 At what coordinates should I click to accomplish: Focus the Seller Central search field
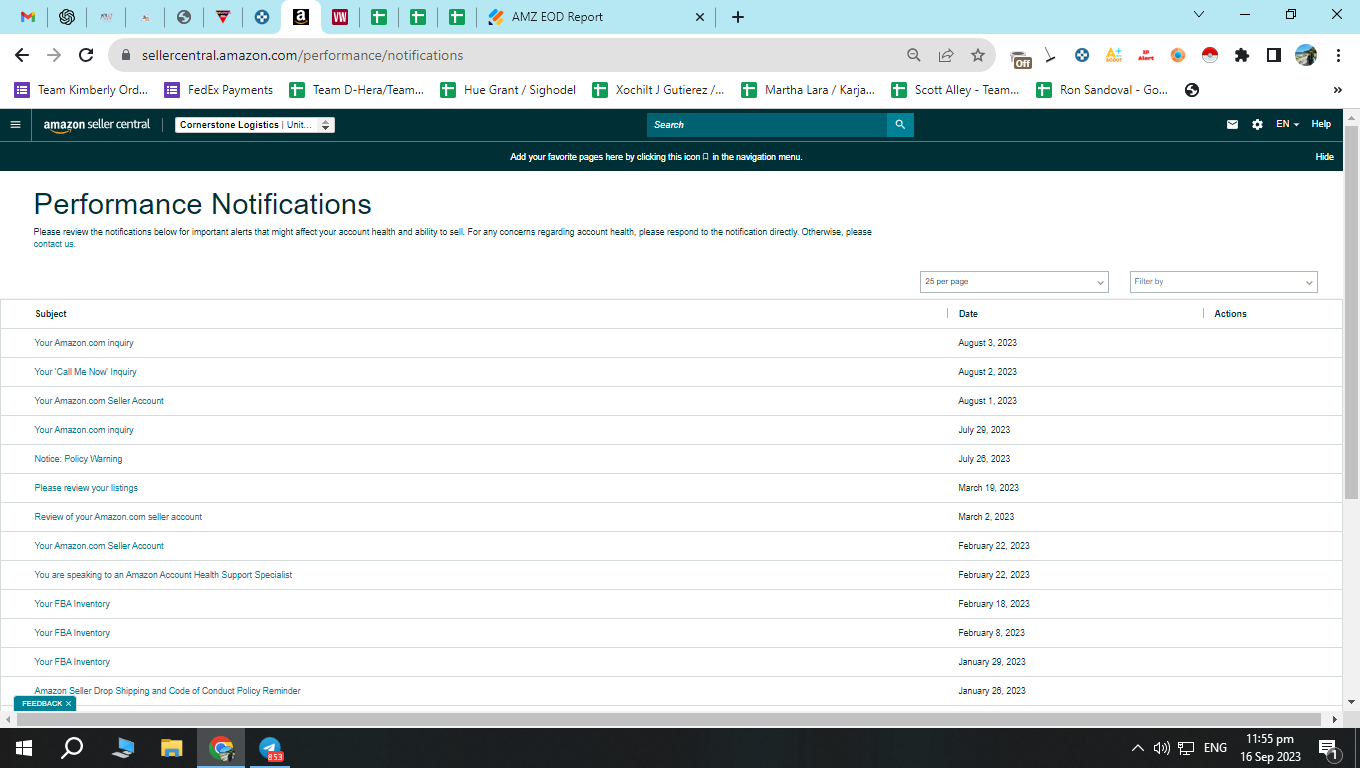tap(767, 125)
